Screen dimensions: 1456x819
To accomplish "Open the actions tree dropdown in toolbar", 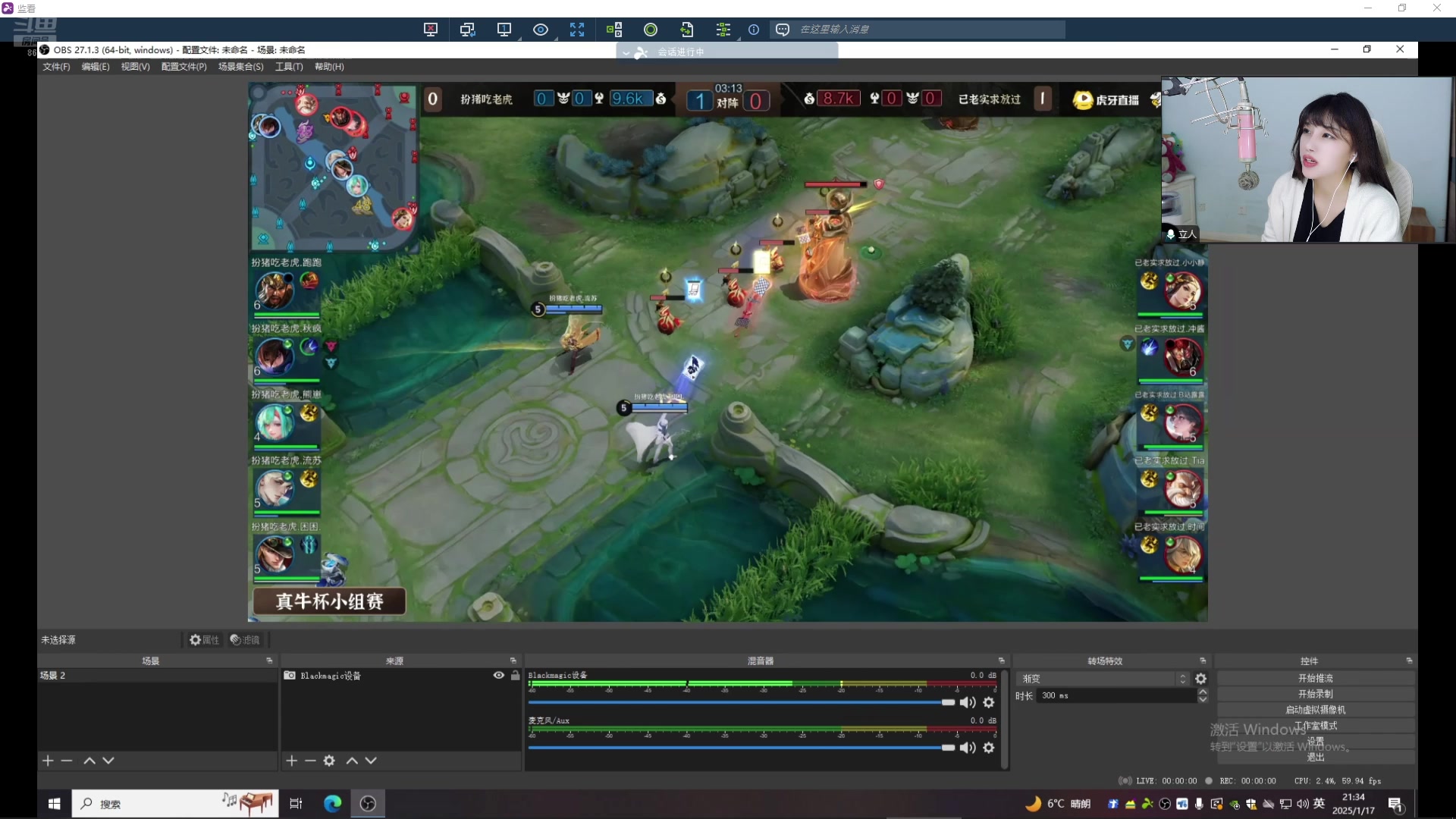I will pos(724,30).
